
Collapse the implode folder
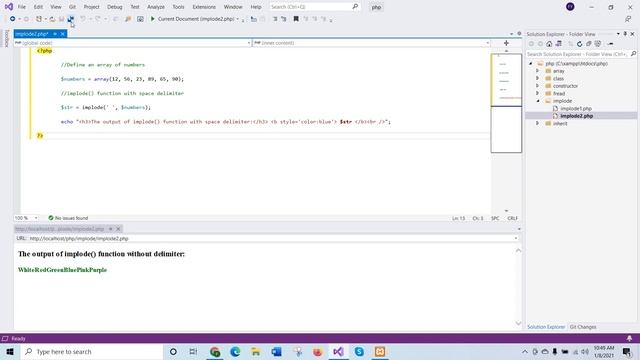point(538,101)
